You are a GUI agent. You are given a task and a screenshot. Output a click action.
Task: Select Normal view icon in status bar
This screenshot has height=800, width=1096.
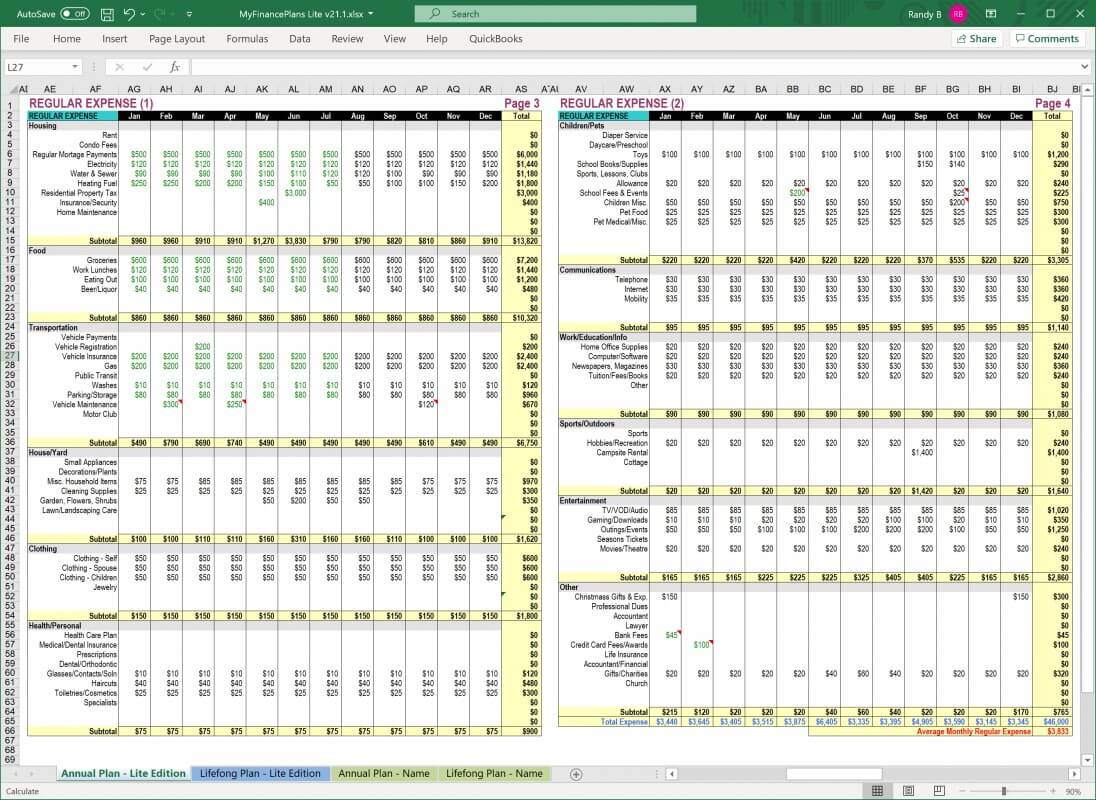coord(877,790)
